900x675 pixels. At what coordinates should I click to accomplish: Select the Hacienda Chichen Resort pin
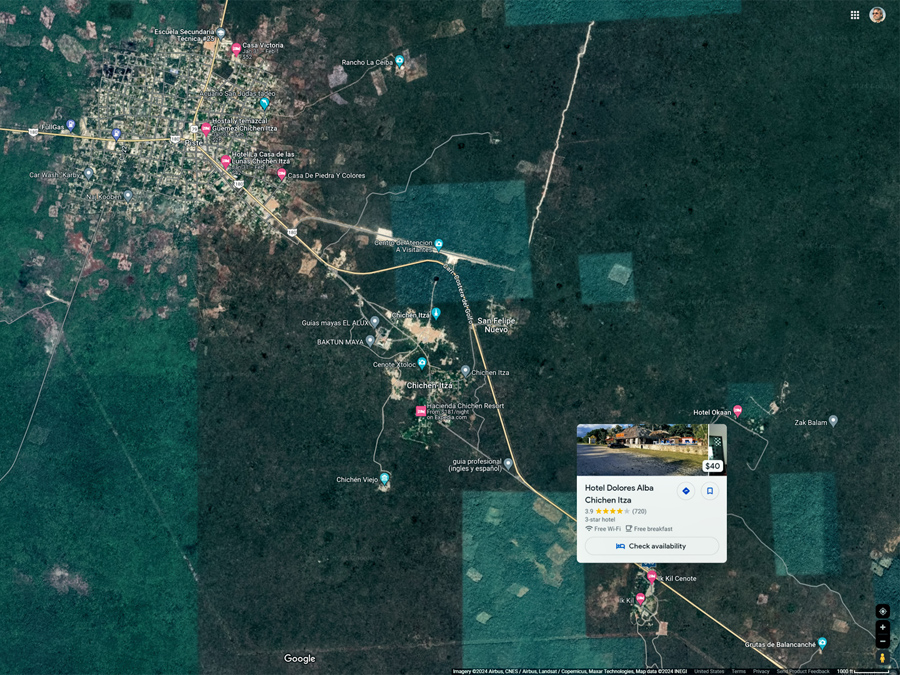coord(421,411)
